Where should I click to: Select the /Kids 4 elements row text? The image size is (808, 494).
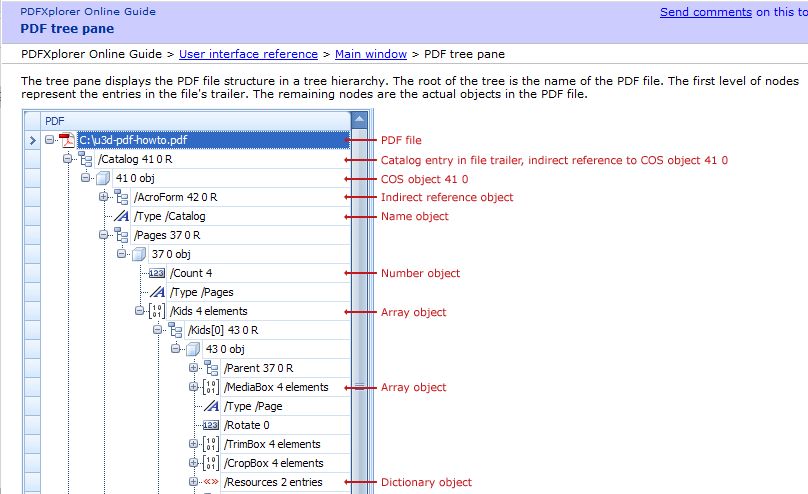pyautogui.click(x=209, y=311)
